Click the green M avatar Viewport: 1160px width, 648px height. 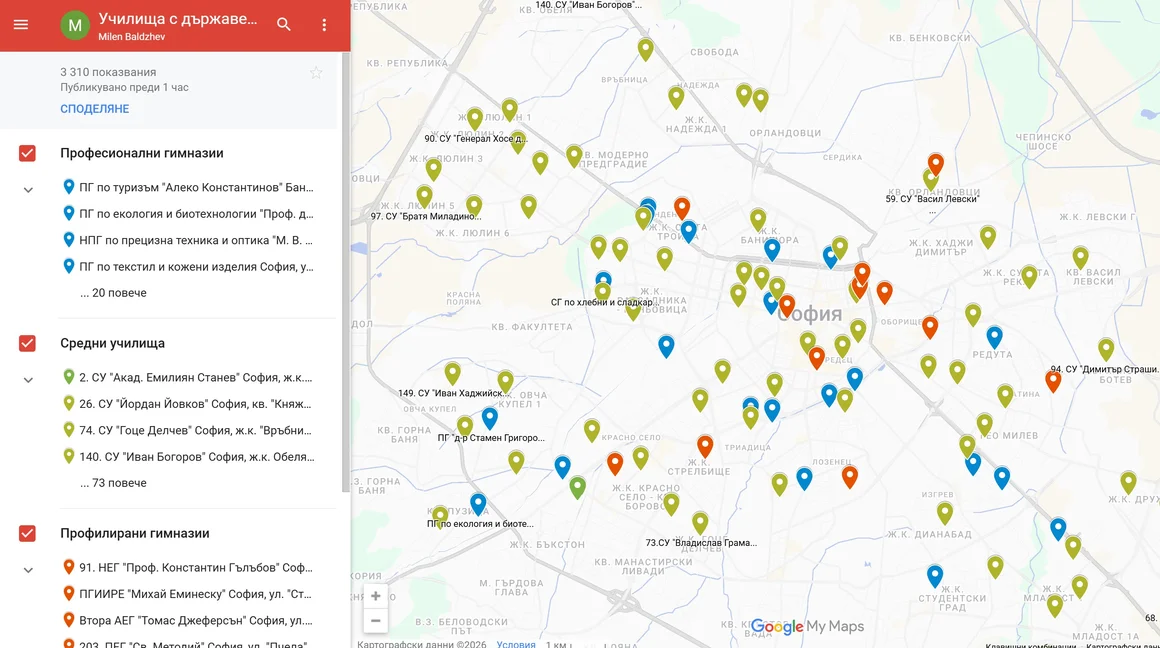point(75,25)
